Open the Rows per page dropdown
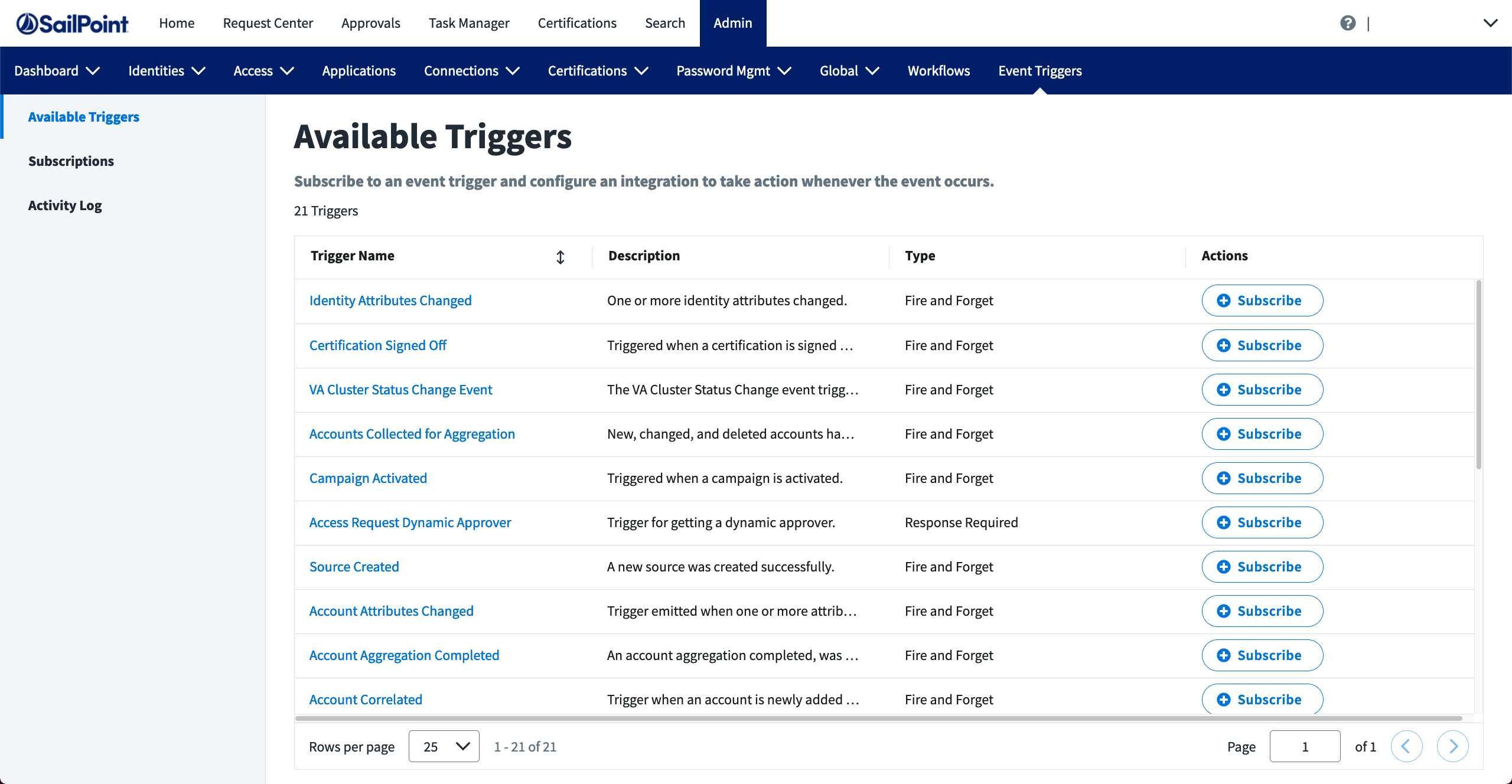Viewport: 1512px width, 784px height. [444, 746]
